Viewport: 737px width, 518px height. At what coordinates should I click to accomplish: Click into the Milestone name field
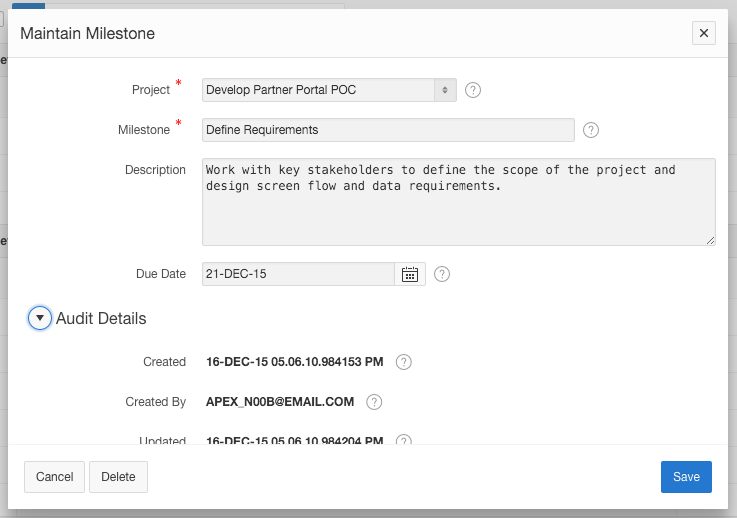click(388, 130)
